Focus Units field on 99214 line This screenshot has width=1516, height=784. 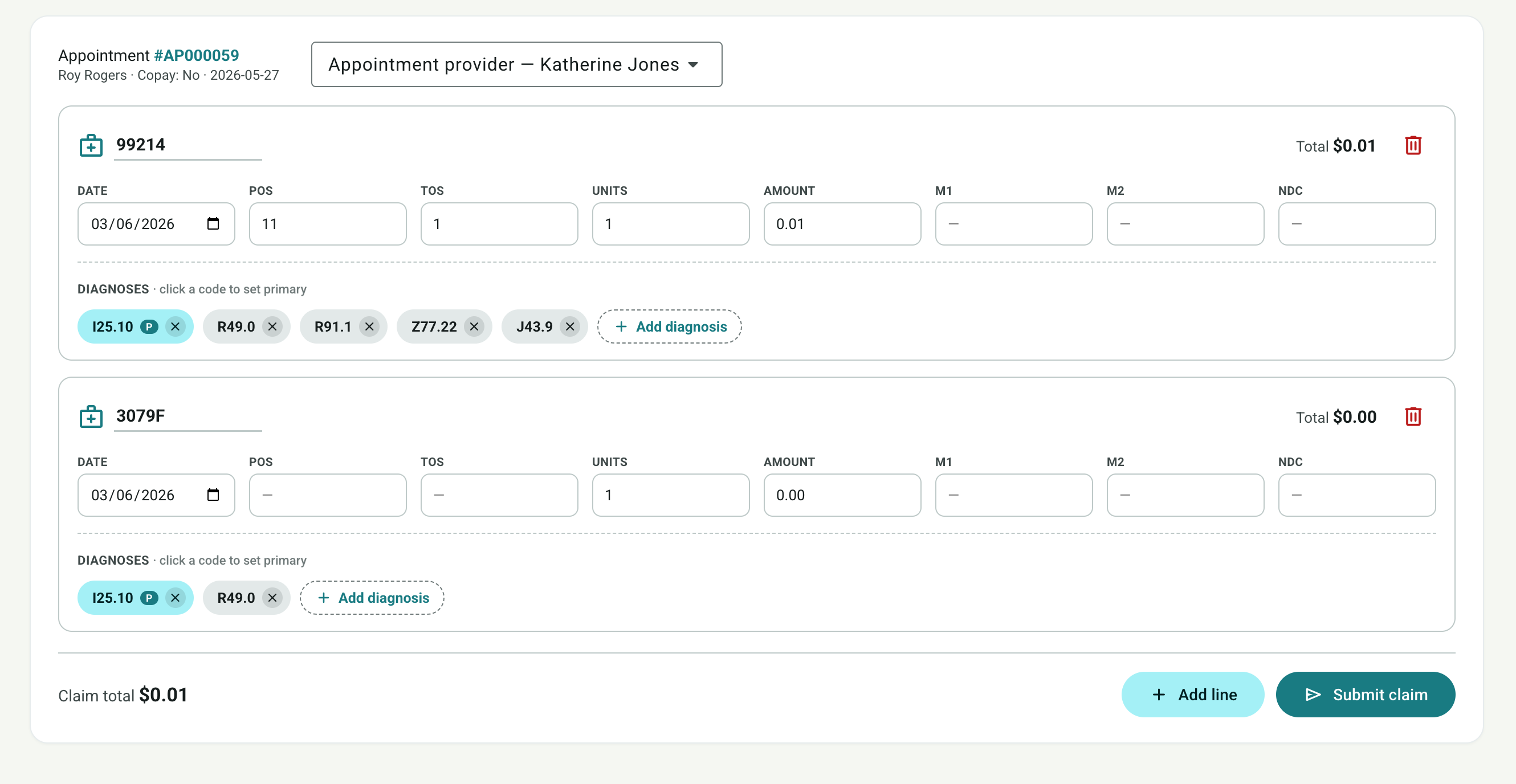tap(671, 223)
